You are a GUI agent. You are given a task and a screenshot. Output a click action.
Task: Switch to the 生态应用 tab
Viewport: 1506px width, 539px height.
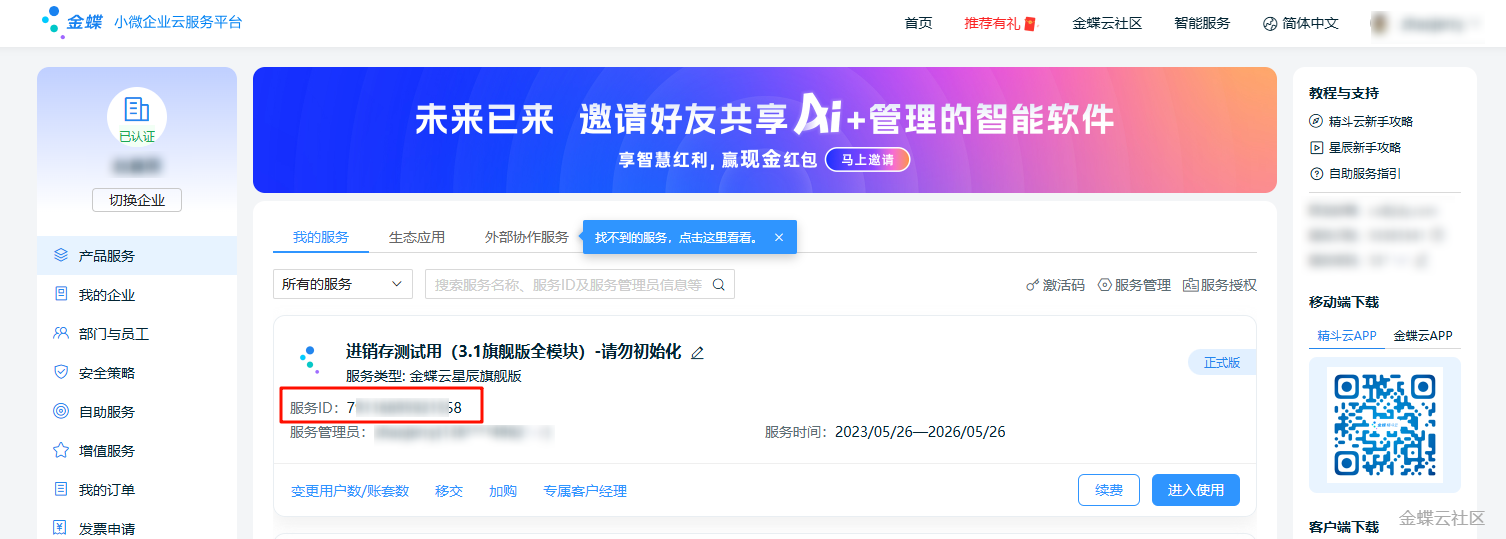pyautogui.click(x=417, y=237)
